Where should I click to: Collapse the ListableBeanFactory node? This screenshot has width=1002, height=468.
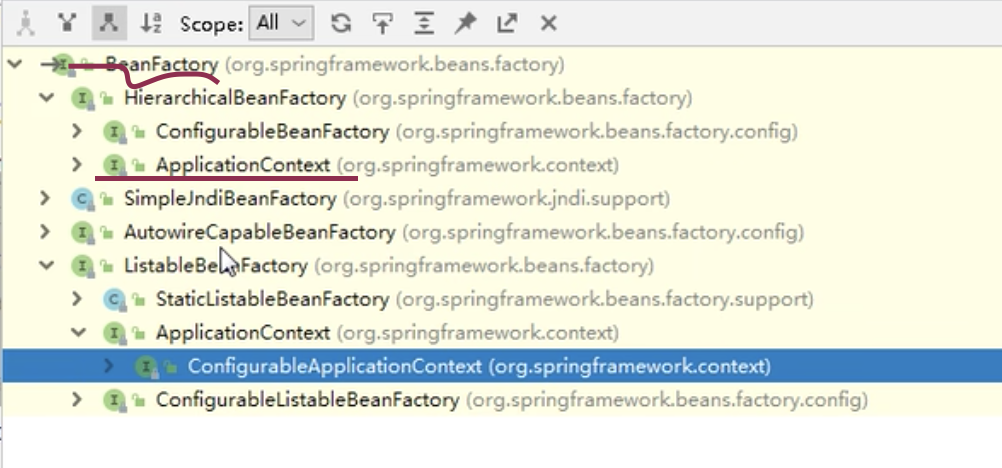(x=46, y=265)
